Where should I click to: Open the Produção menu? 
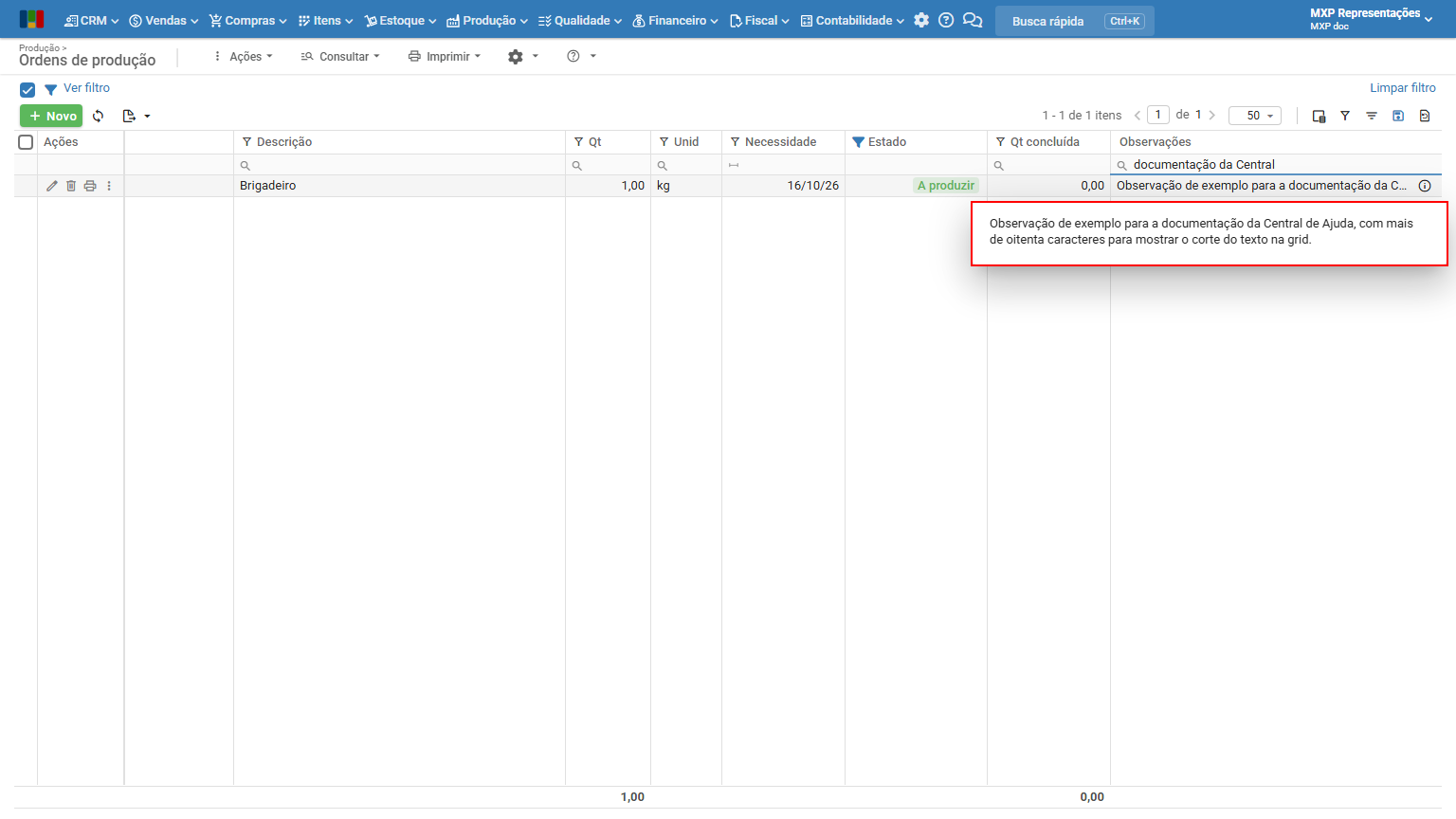tap(487, 20)
